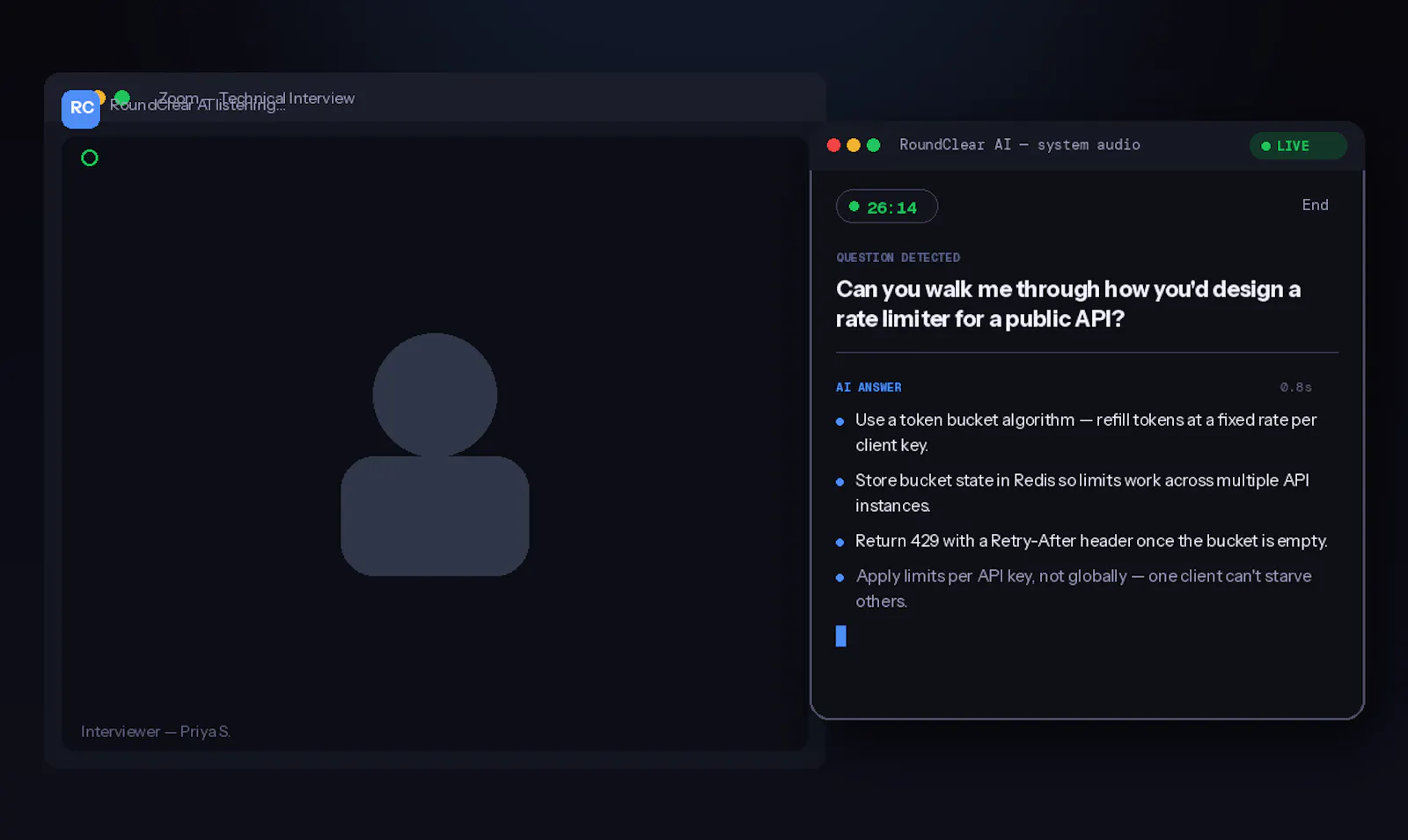Viewport: 1408px width, 840px height.
Task: Click 'Interviewer — Priya S.' caption
Action: click(156, 732)
